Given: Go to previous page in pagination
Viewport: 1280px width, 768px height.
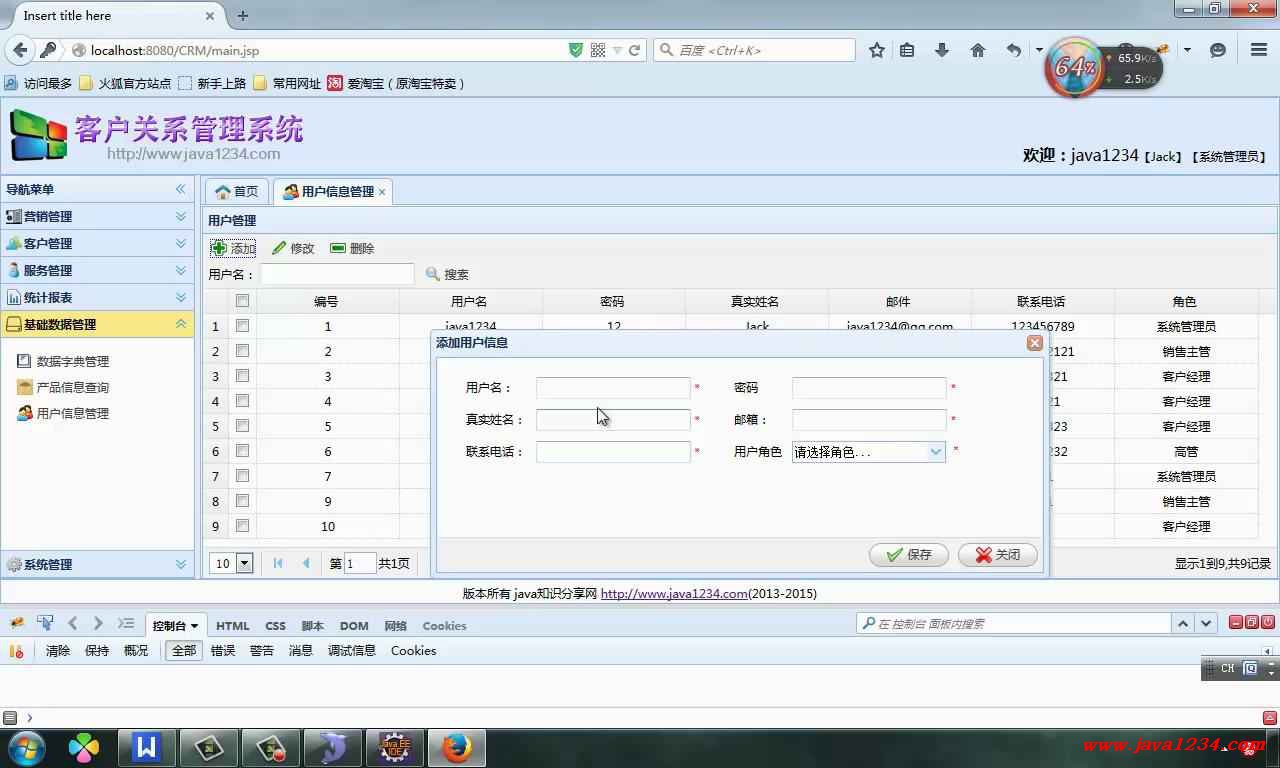Looking at the screenshot, I should coord(306,563).
